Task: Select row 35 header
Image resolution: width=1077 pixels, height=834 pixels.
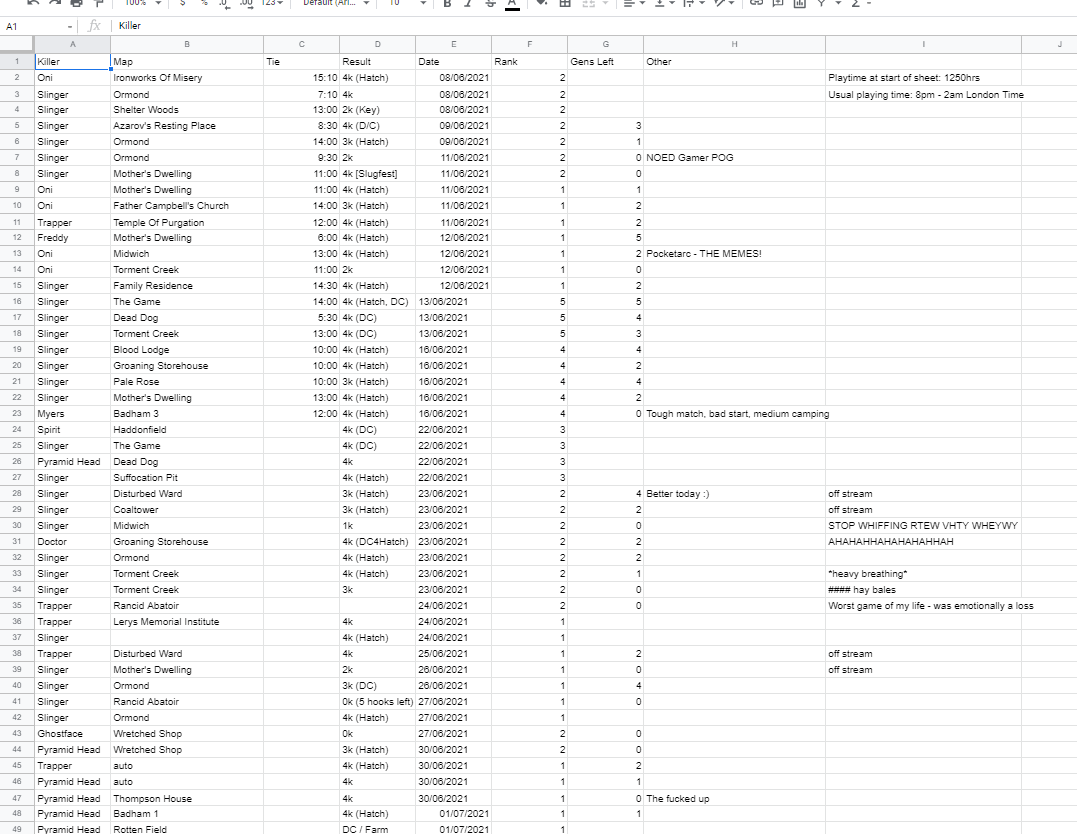Action: (x=16, y=605)
